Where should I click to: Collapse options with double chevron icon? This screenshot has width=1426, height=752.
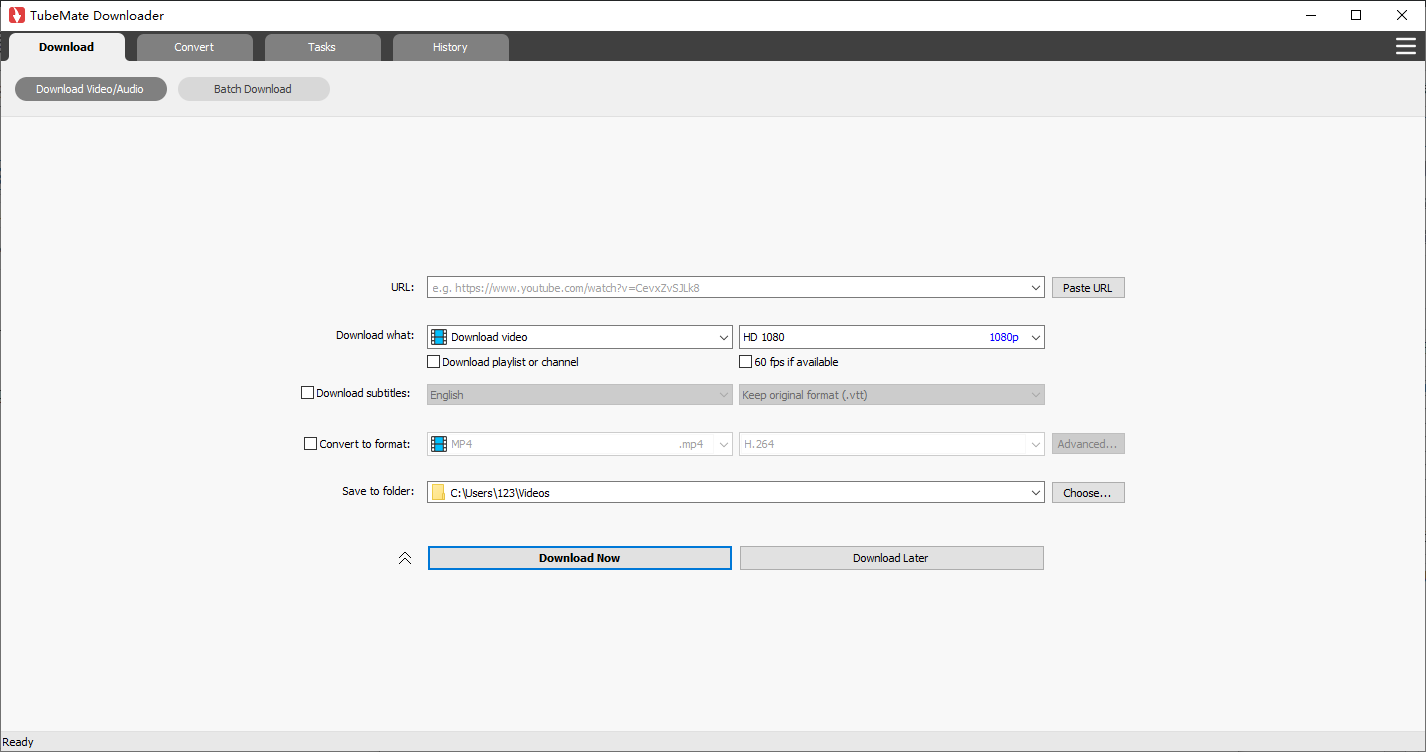tap(405, 558)
